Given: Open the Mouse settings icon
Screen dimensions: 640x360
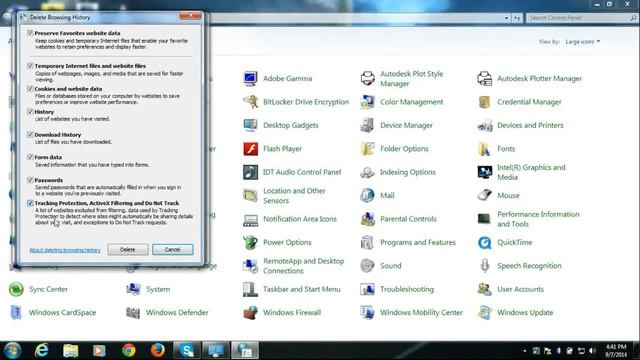Looking at the screenshot, I should tap(484, 196).
